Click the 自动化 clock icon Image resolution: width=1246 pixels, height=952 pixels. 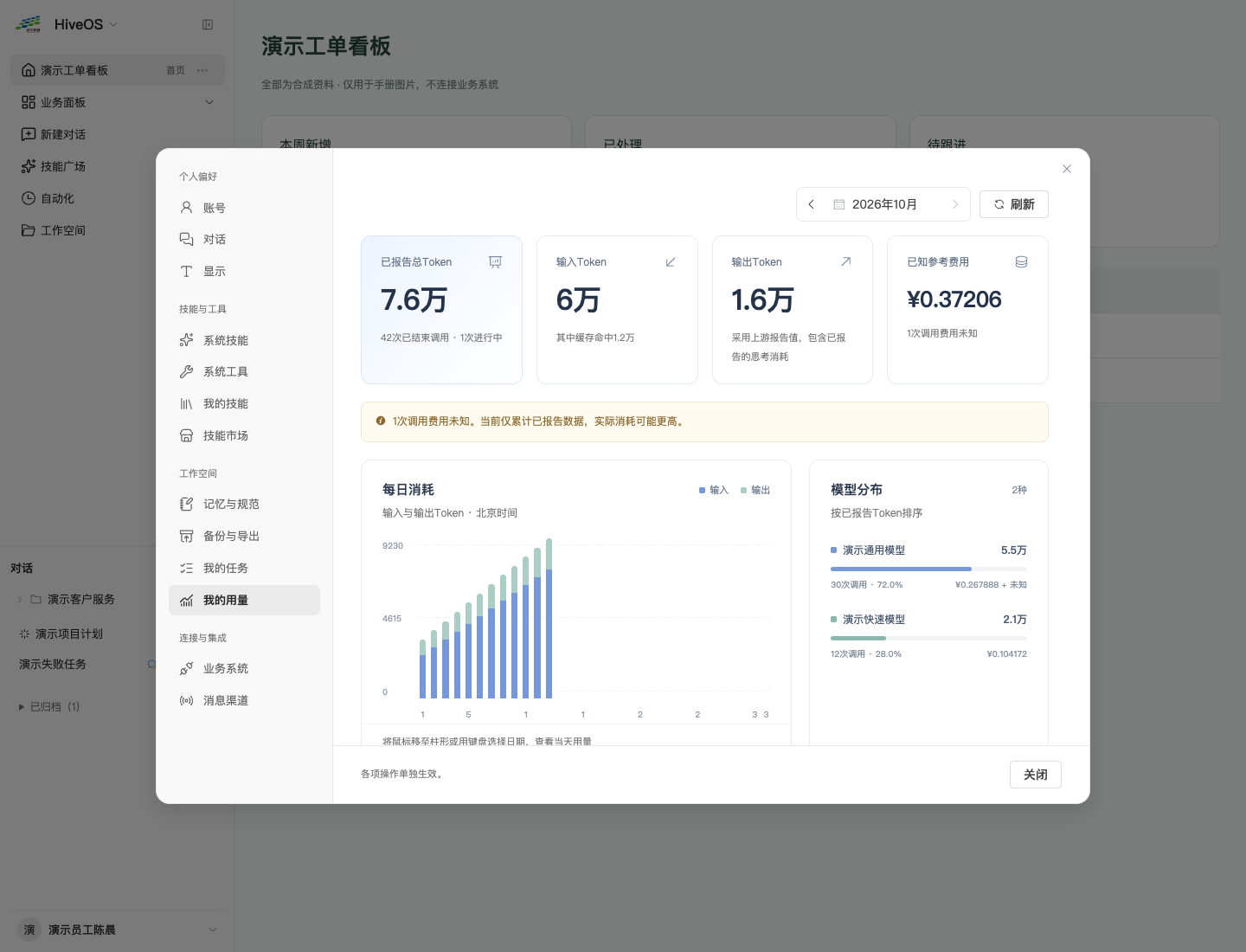(29, 198)
